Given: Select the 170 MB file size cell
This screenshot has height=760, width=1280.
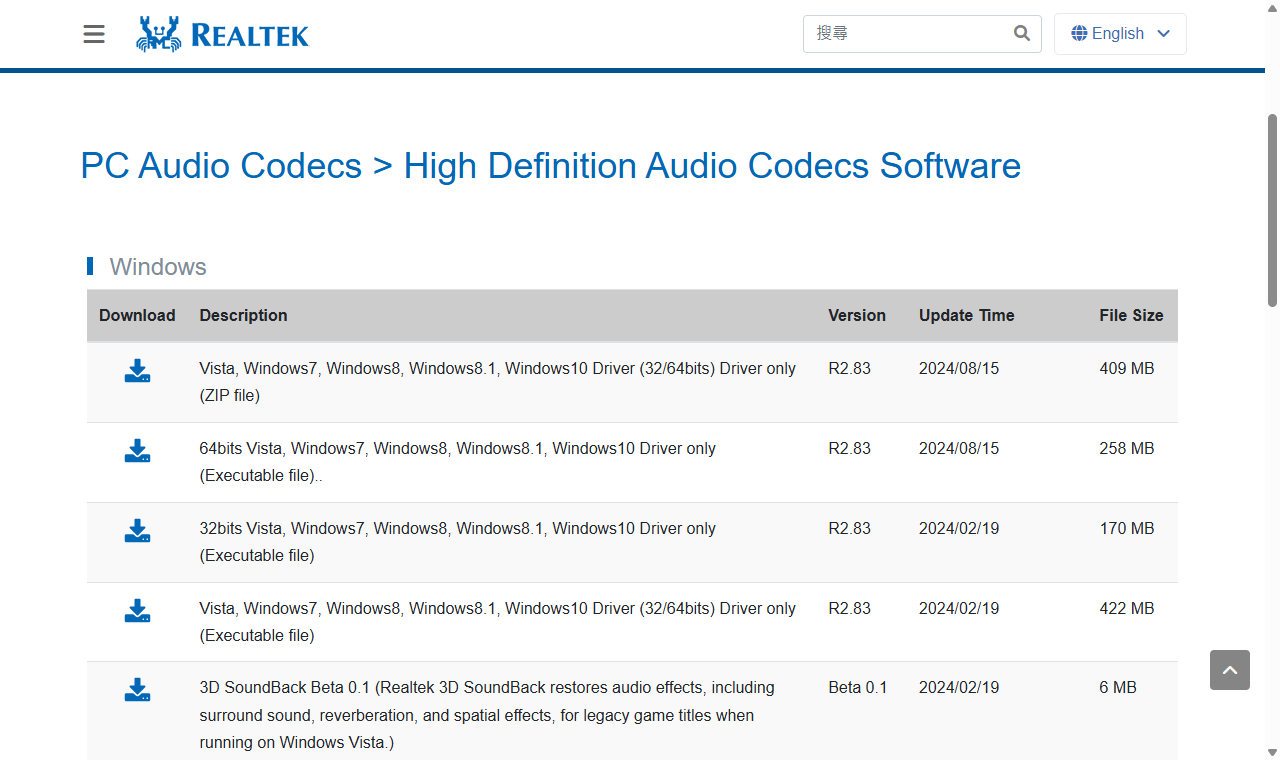Looking at the screenshot, I should 1127,528.
